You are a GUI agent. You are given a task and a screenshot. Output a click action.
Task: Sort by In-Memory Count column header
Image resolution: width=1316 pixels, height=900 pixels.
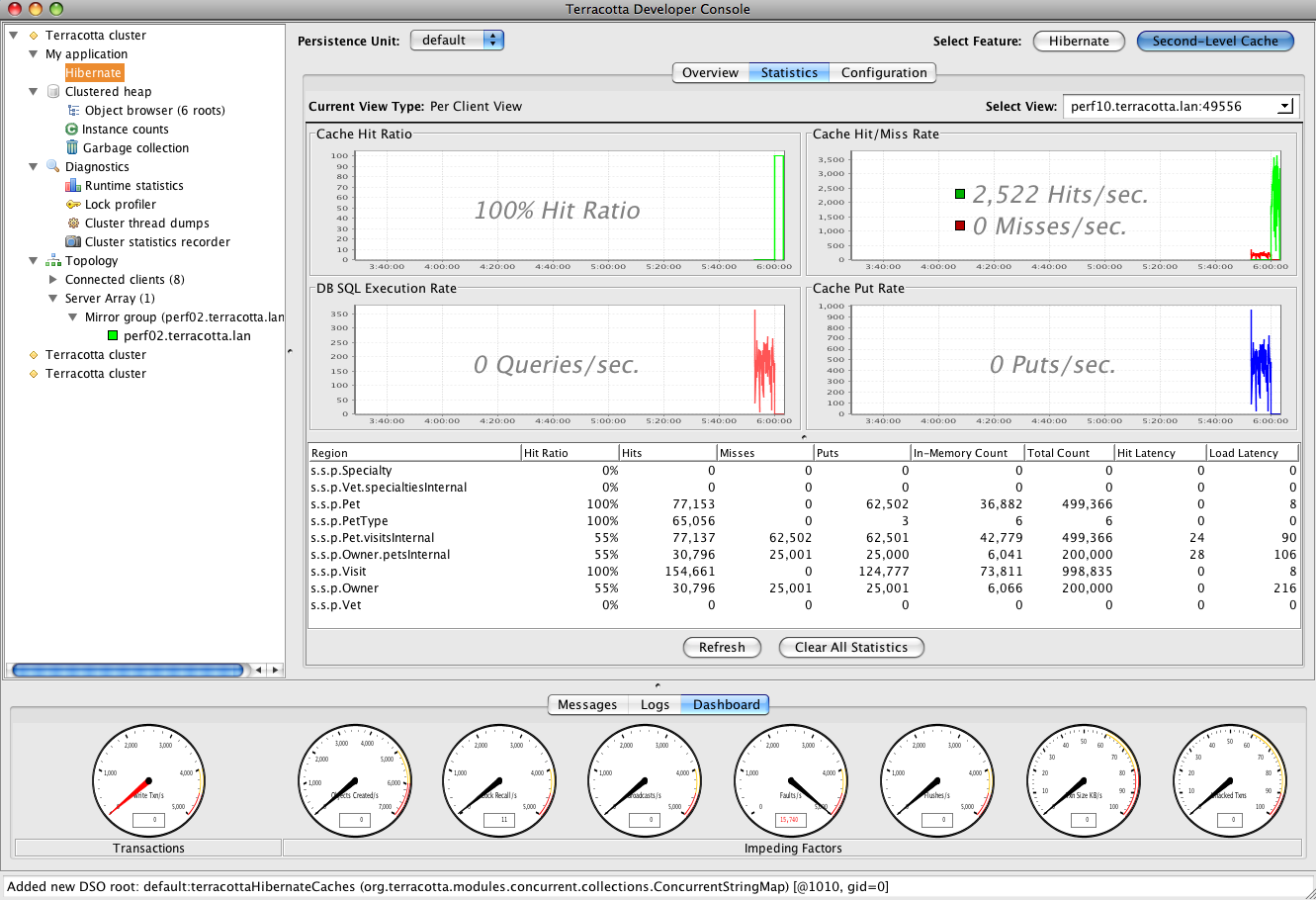(x=967, y=453)
